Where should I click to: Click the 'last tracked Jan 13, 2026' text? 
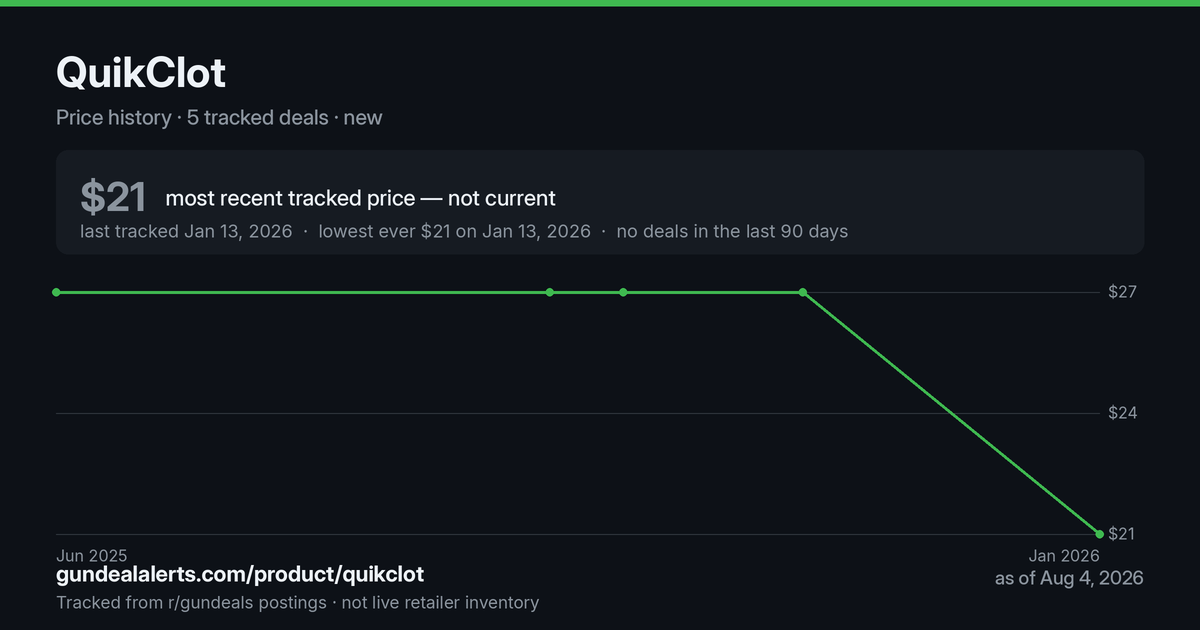[186, 231]
